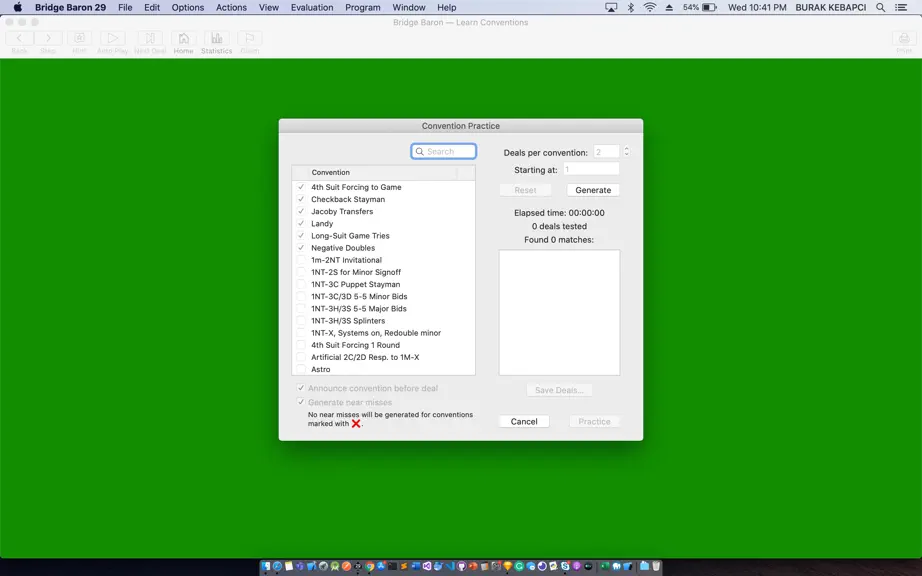Uncheck Jacoby Transfers convention
922x576 pixels.
[301, 211]
